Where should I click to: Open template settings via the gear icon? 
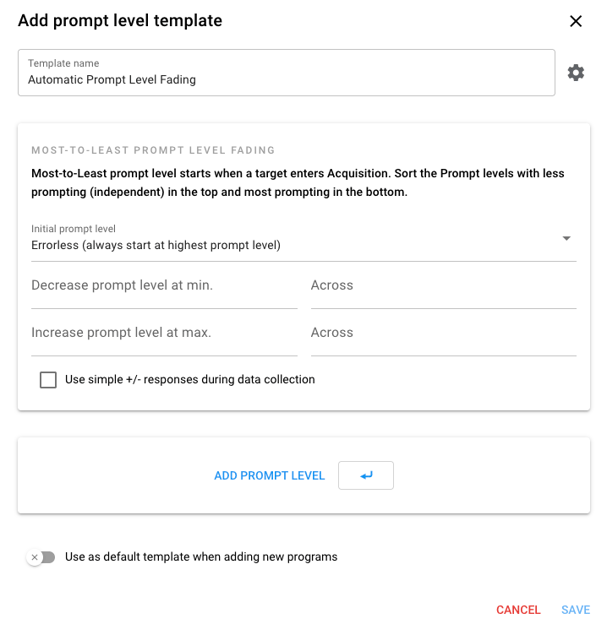[576, 73]
